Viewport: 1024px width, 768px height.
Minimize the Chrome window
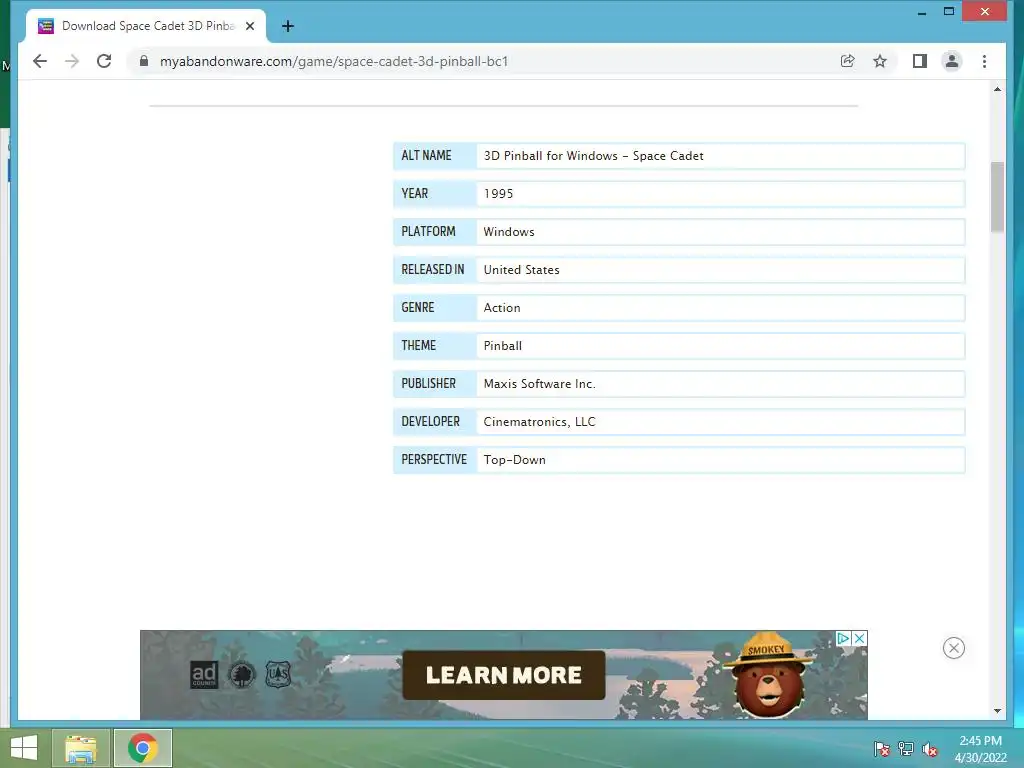(921, 12)
